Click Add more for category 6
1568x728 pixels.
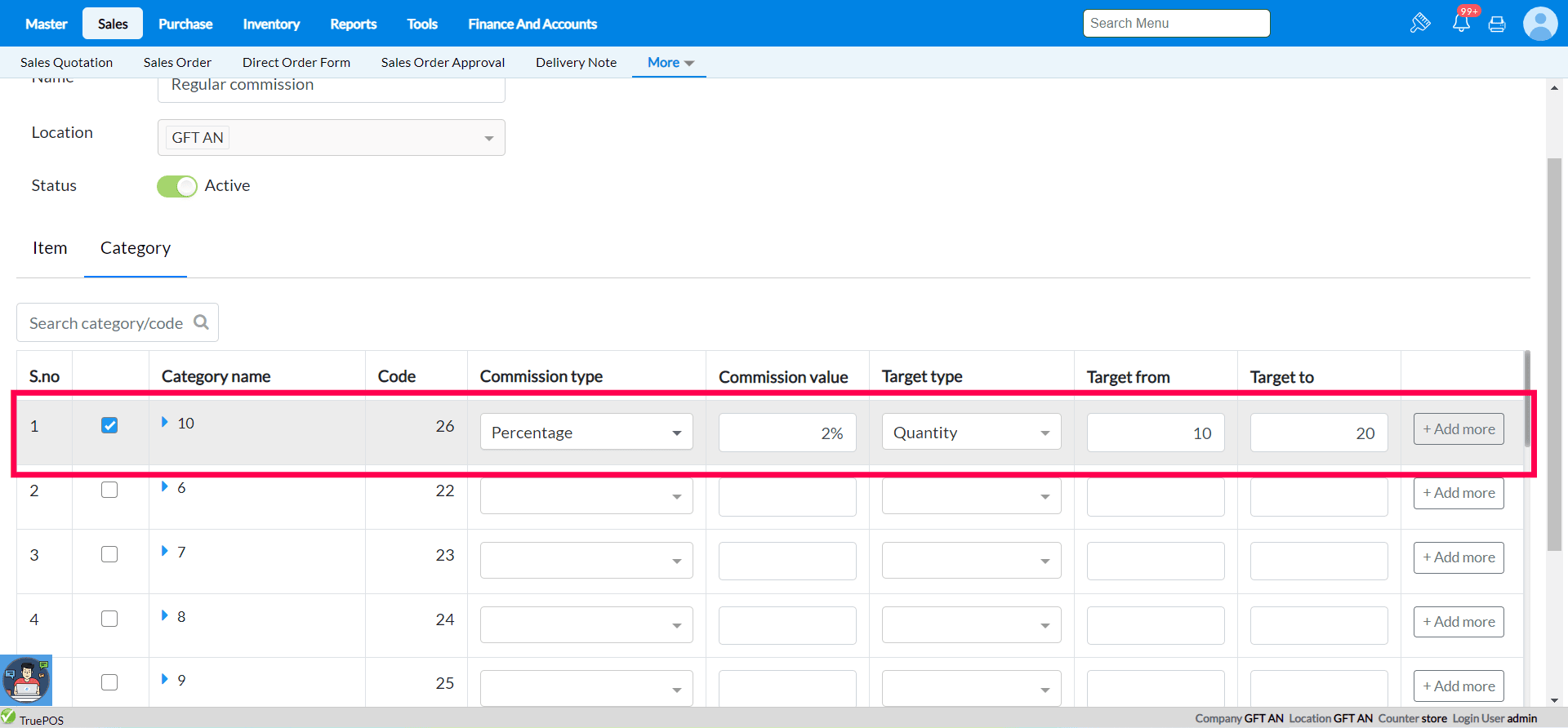tap(1459, 493)
